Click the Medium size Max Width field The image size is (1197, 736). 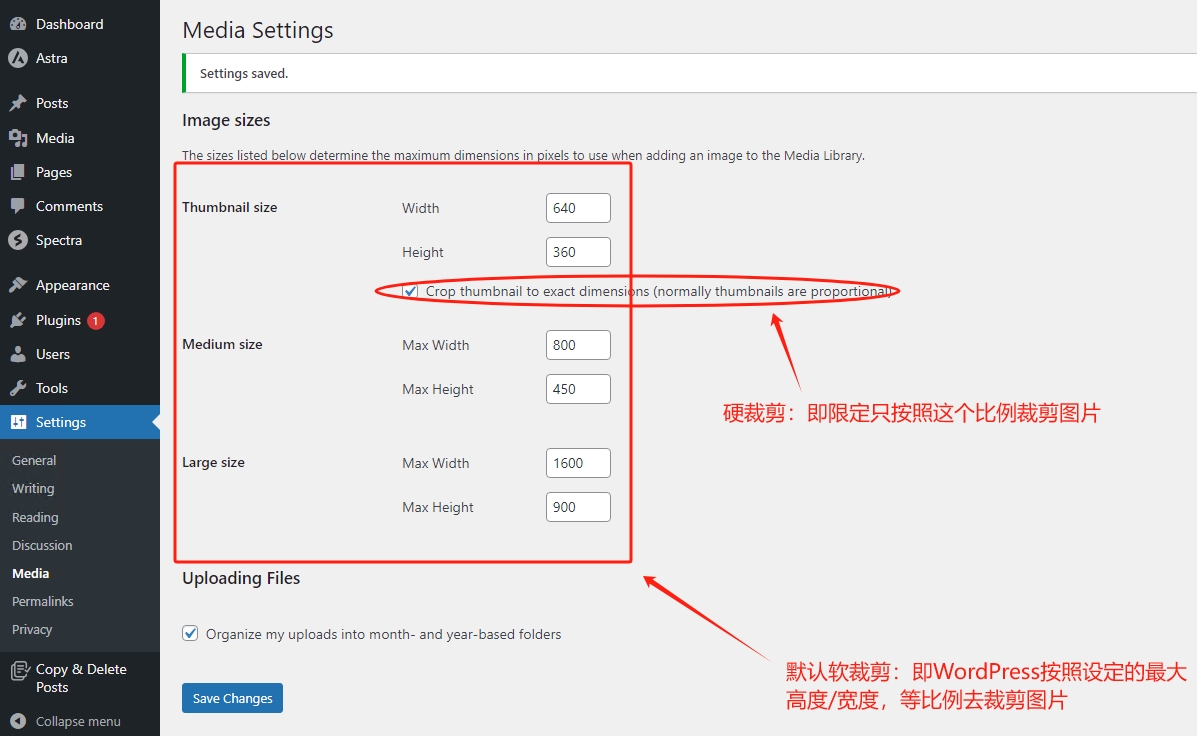coord(578,345)
